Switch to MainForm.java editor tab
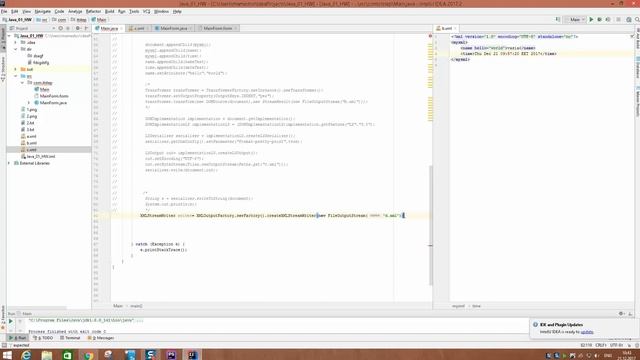The image size is (640, 360). click(x=173, y=28)
